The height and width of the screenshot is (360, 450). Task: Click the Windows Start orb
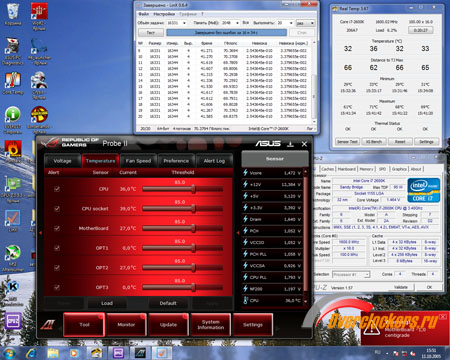(x=9, y=353)
